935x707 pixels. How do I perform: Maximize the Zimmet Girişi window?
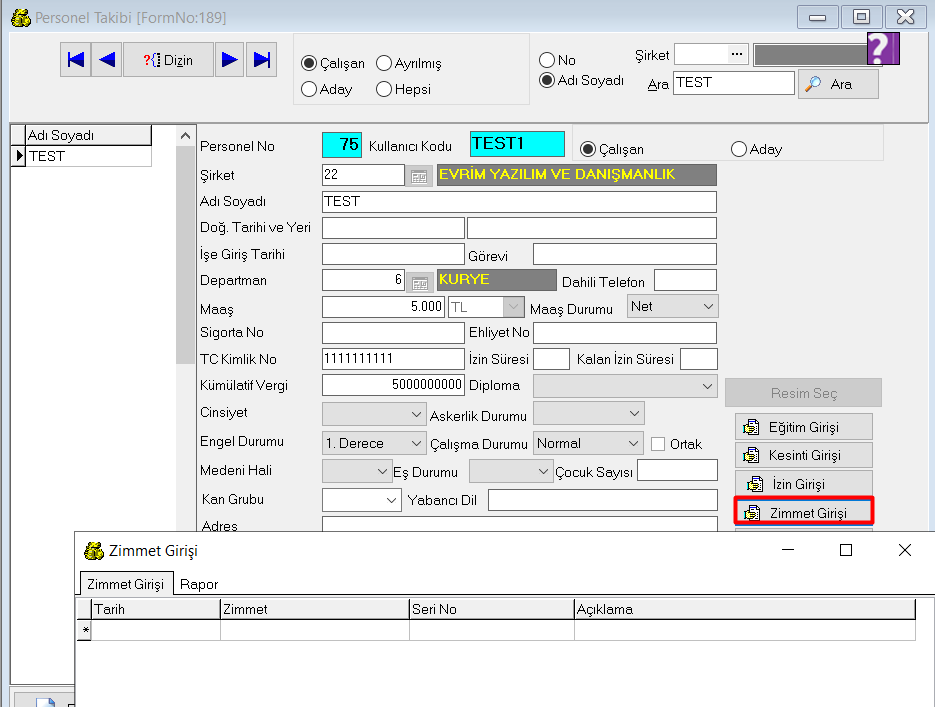coord(846,550)
